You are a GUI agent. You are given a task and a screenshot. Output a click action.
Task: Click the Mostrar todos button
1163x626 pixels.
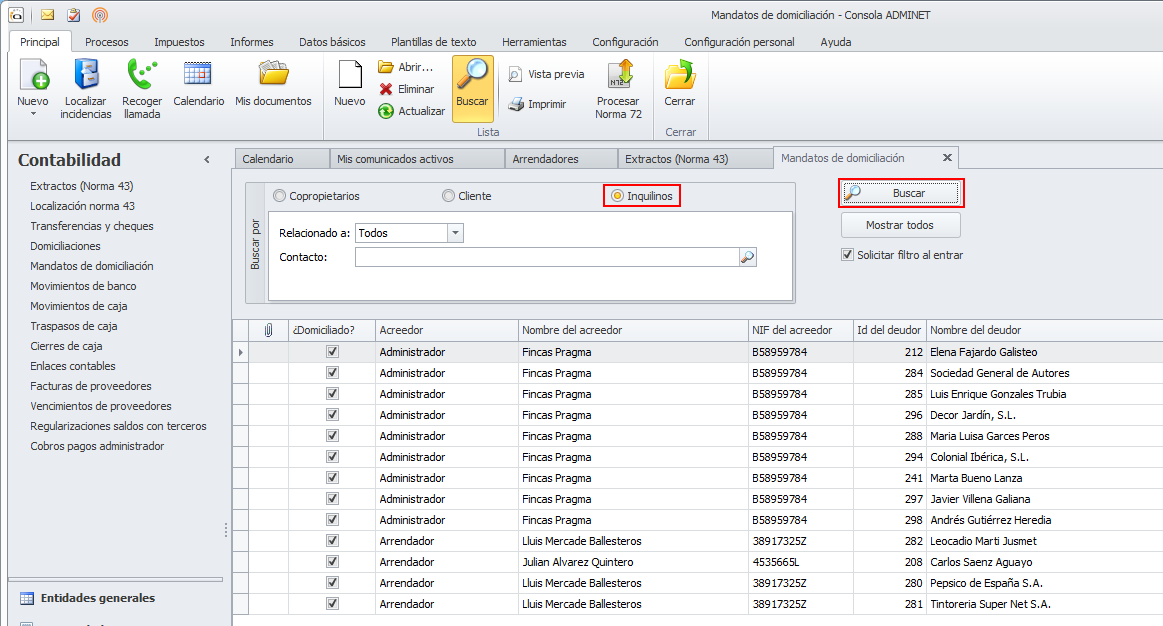(900, 225)
